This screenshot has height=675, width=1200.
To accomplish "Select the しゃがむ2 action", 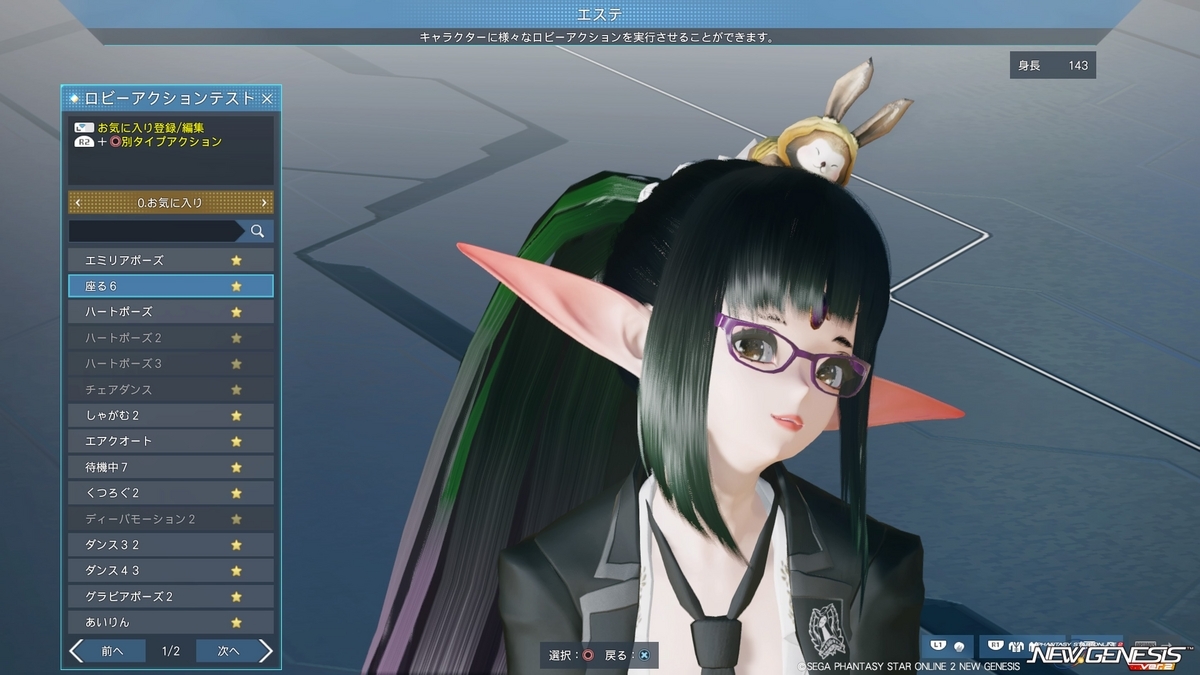I will pos(171,415).
